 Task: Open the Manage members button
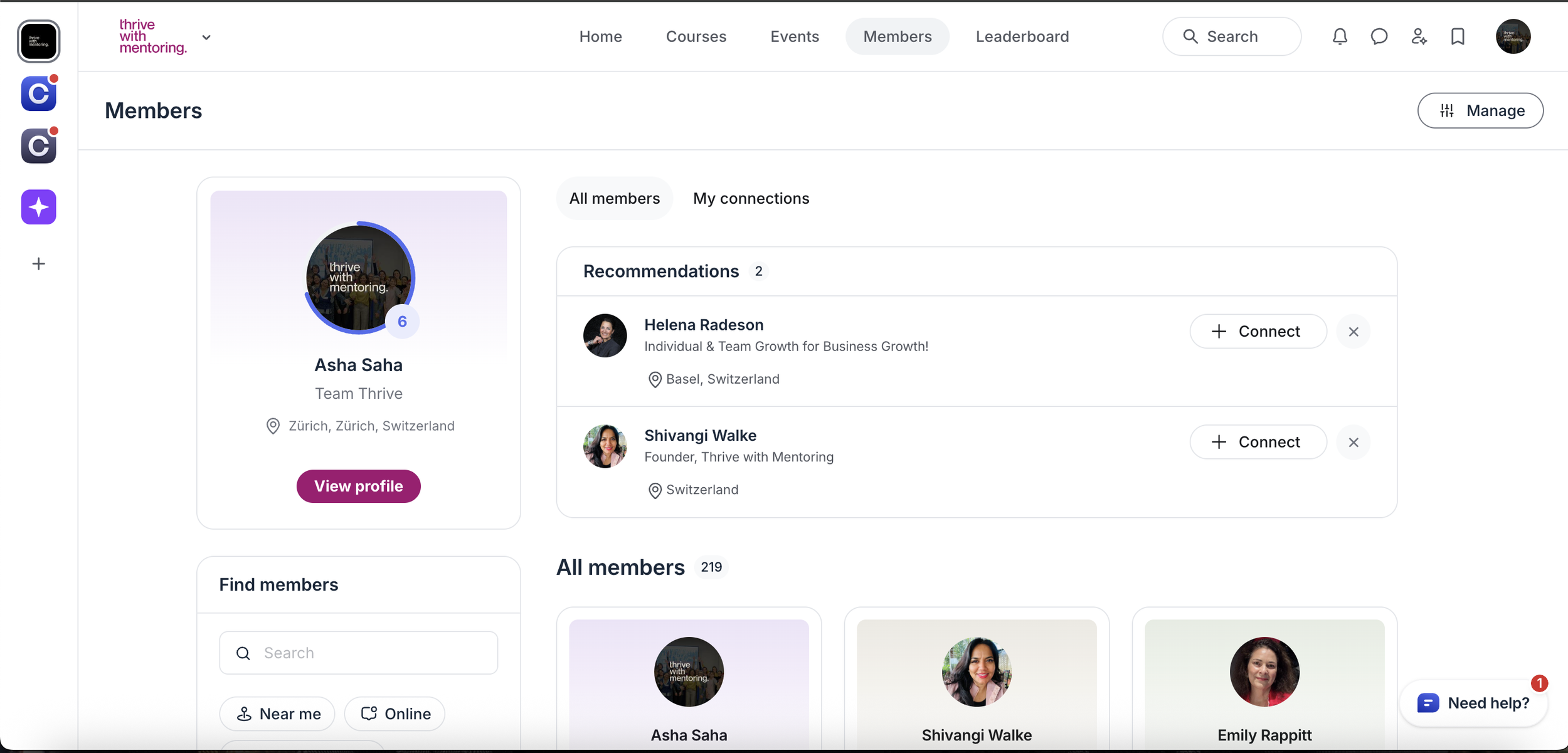point(1480,110)
